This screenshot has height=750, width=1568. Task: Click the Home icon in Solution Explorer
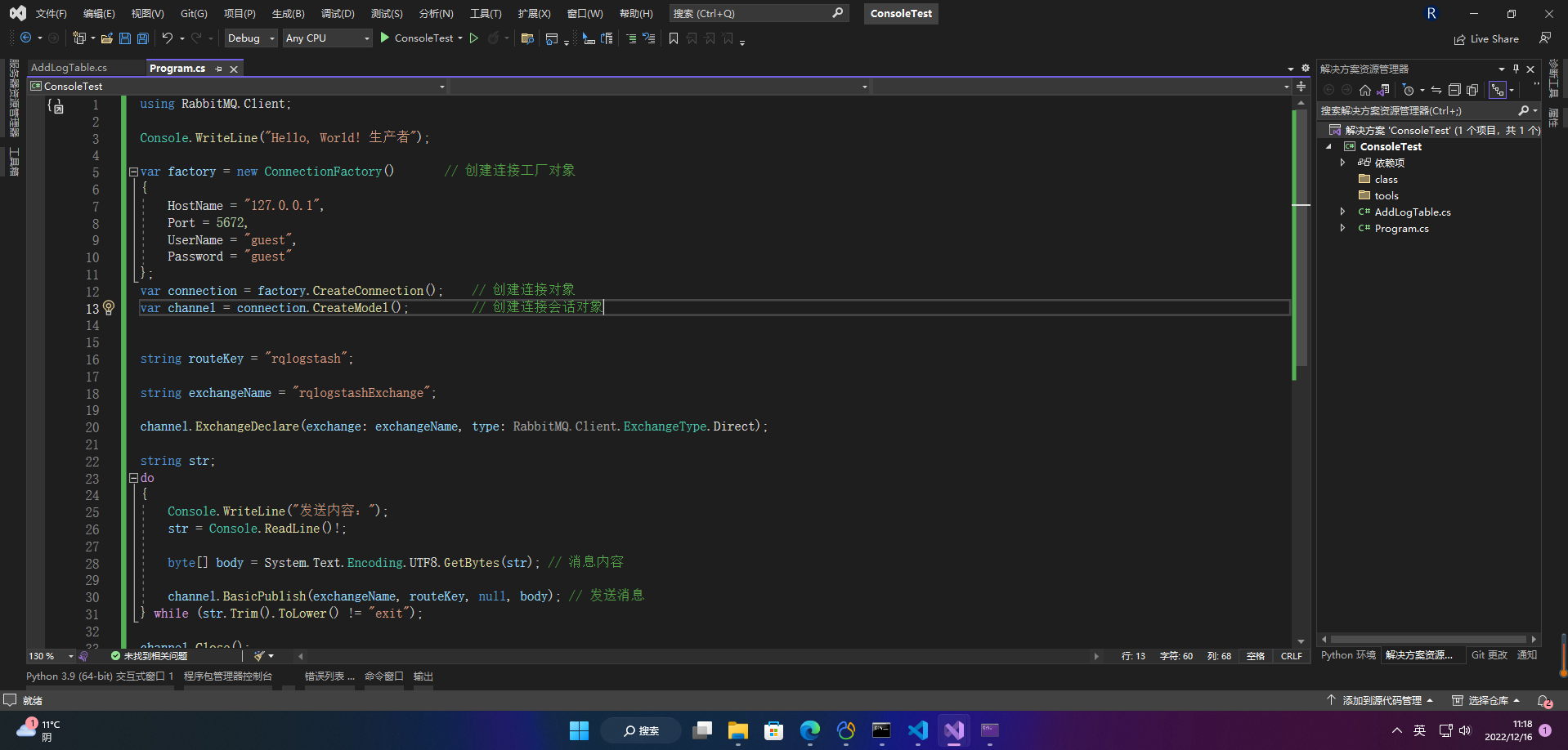(x=1365, y=90)
